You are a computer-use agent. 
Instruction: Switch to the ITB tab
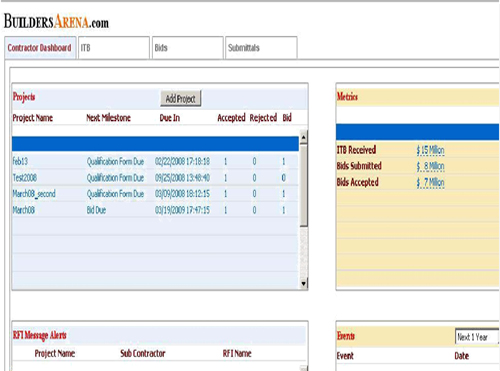click(x=114, y=48)
